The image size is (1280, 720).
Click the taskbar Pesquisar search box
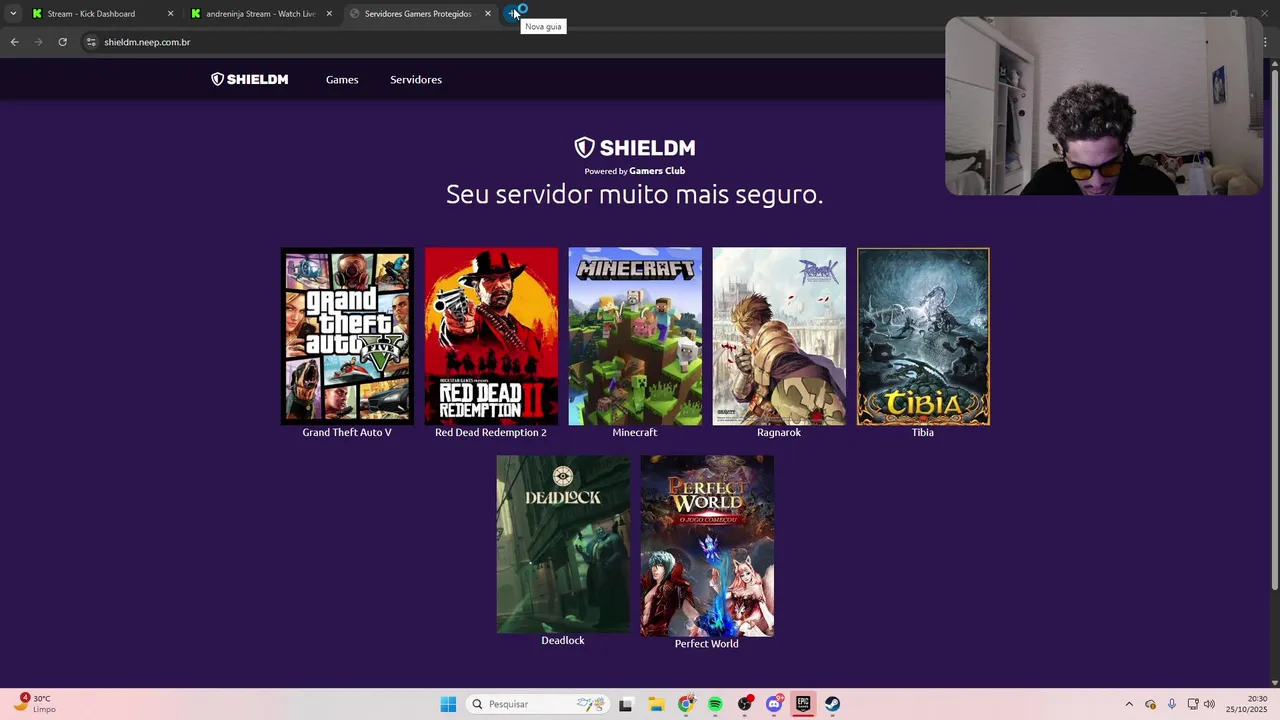coord(538,704)
